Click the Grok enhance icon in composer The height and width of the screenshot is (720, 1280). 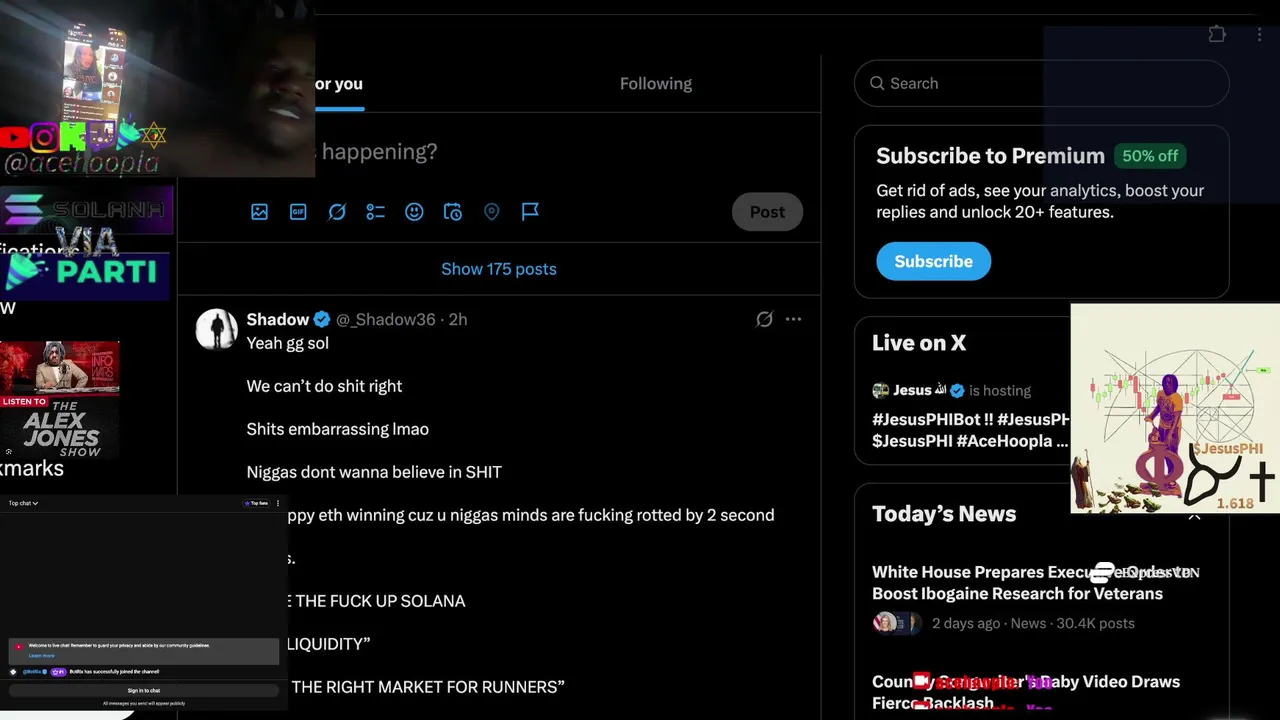coord(337,212)
